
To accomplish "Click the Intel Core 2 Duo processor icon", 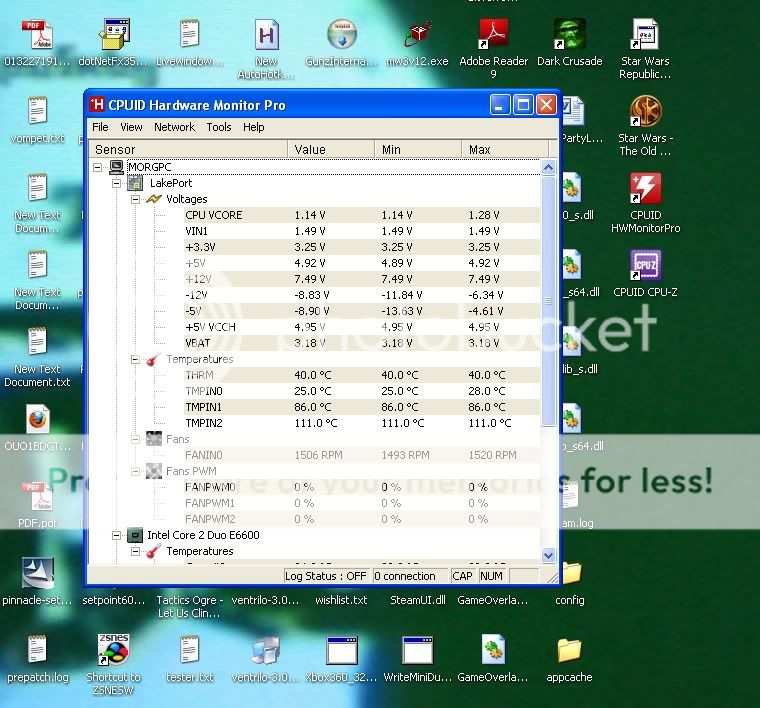I will click(x=135, y=535).
